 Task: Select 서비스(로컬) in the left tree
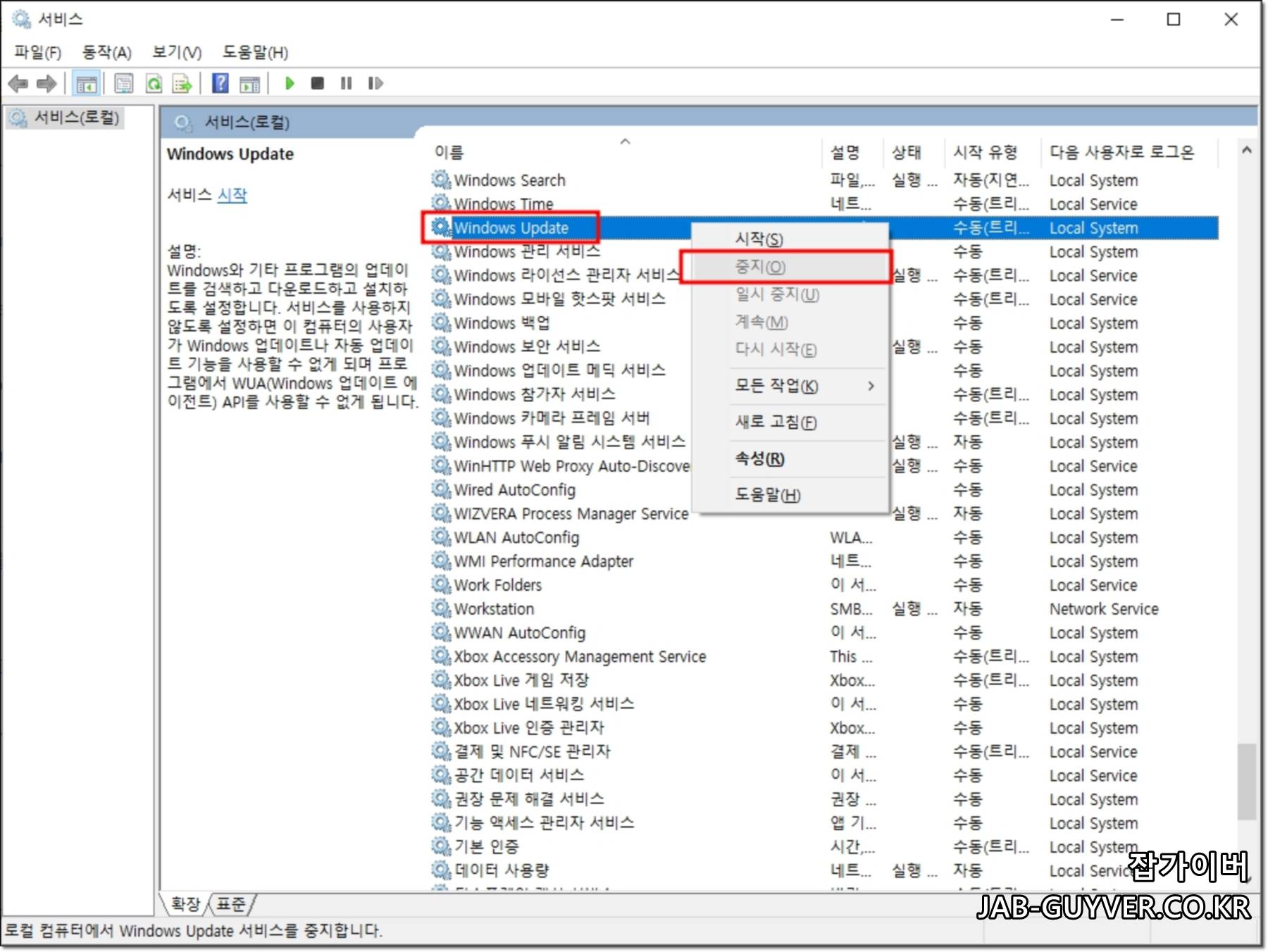(66, 118)
